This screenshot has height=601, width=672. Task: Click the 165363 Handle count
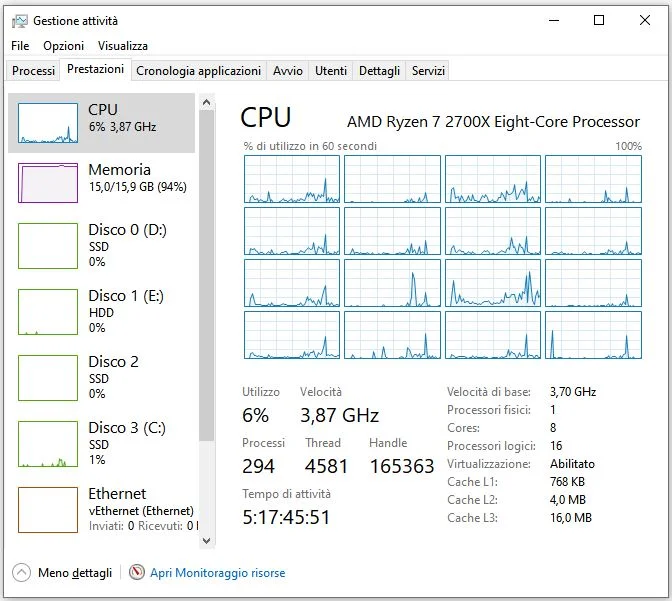click(x=402, y=466)
